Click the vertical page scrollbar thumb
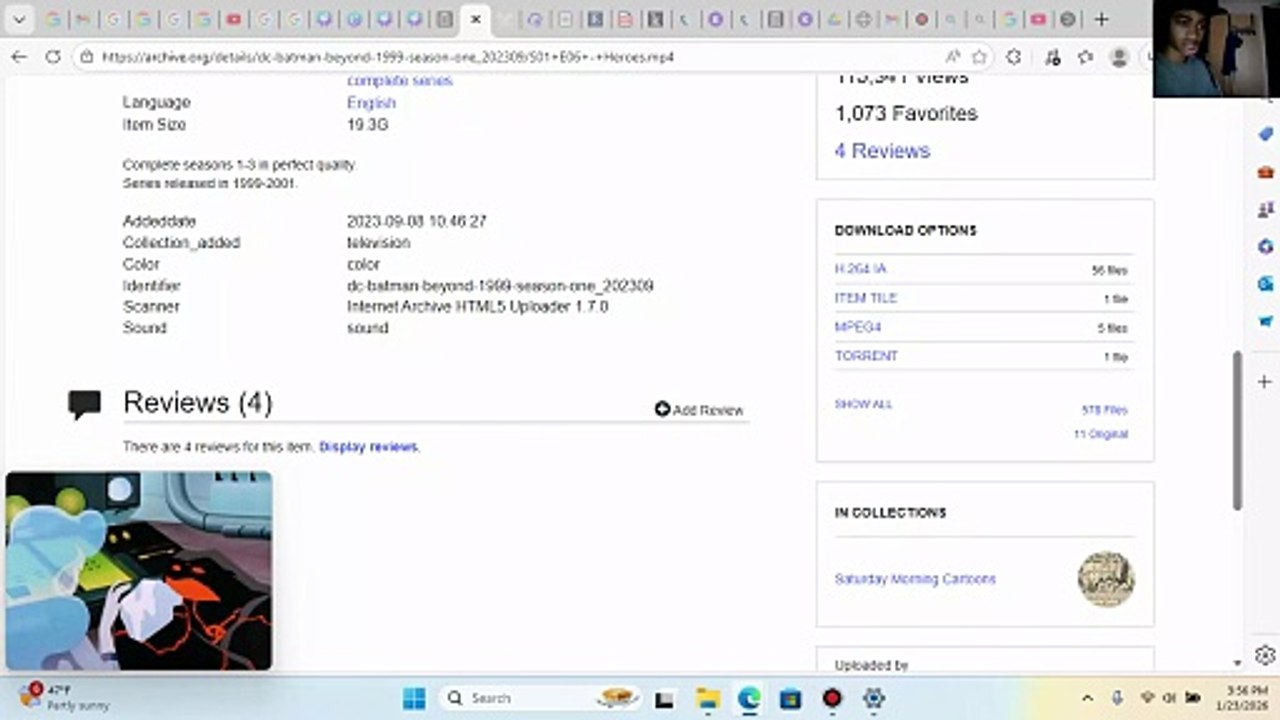Image resolution: width=1280 pixels, height=720 pixels. pyautogui.click(x=1238, y=430)
